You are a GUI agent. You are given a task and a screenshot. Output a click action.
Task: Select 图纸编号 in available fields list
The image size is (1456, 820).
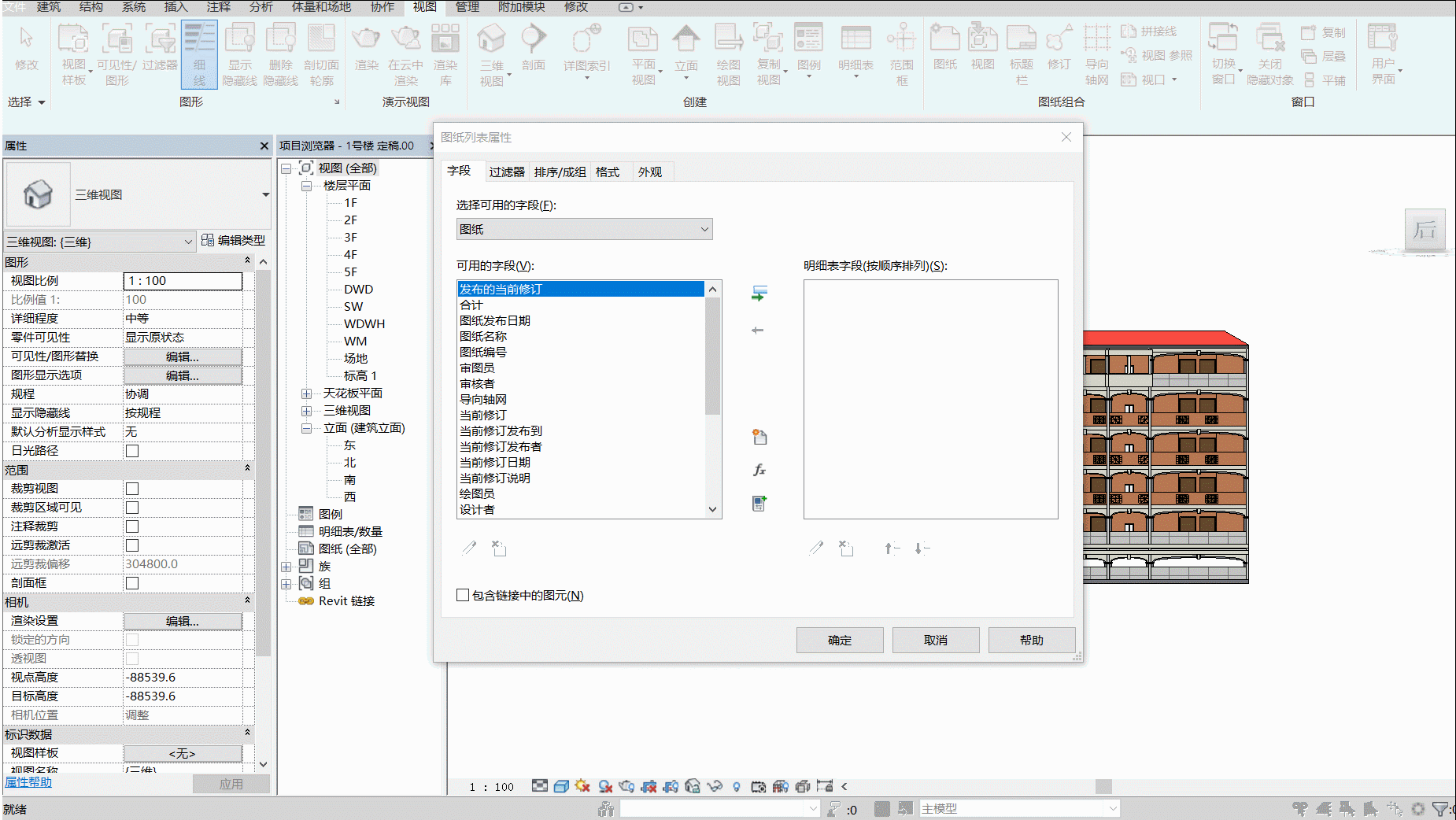[483, 352]
